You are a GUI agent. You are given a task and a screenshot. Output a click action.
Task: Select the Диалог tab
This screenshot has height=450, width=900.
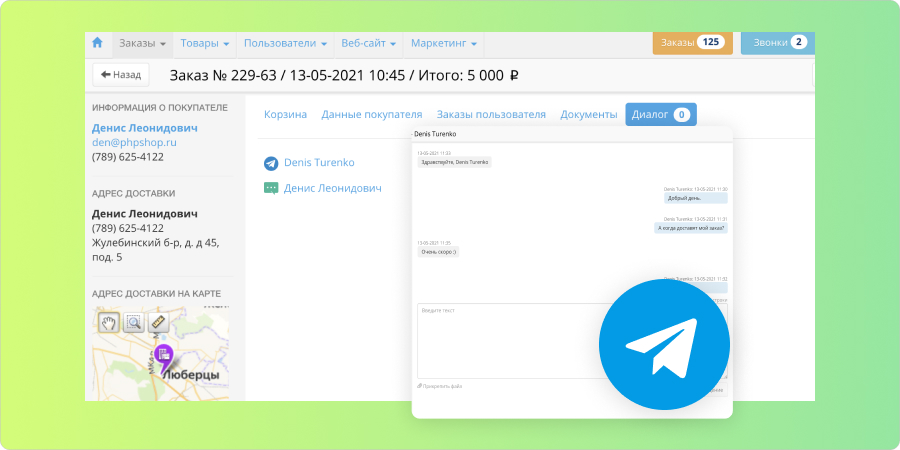[x=661, y=114]
